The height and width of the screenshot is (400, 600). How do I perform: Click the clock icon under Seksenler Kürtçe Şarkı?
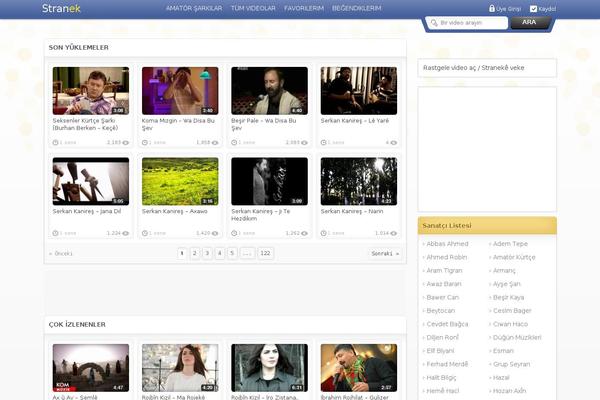(x=55, y=142)
